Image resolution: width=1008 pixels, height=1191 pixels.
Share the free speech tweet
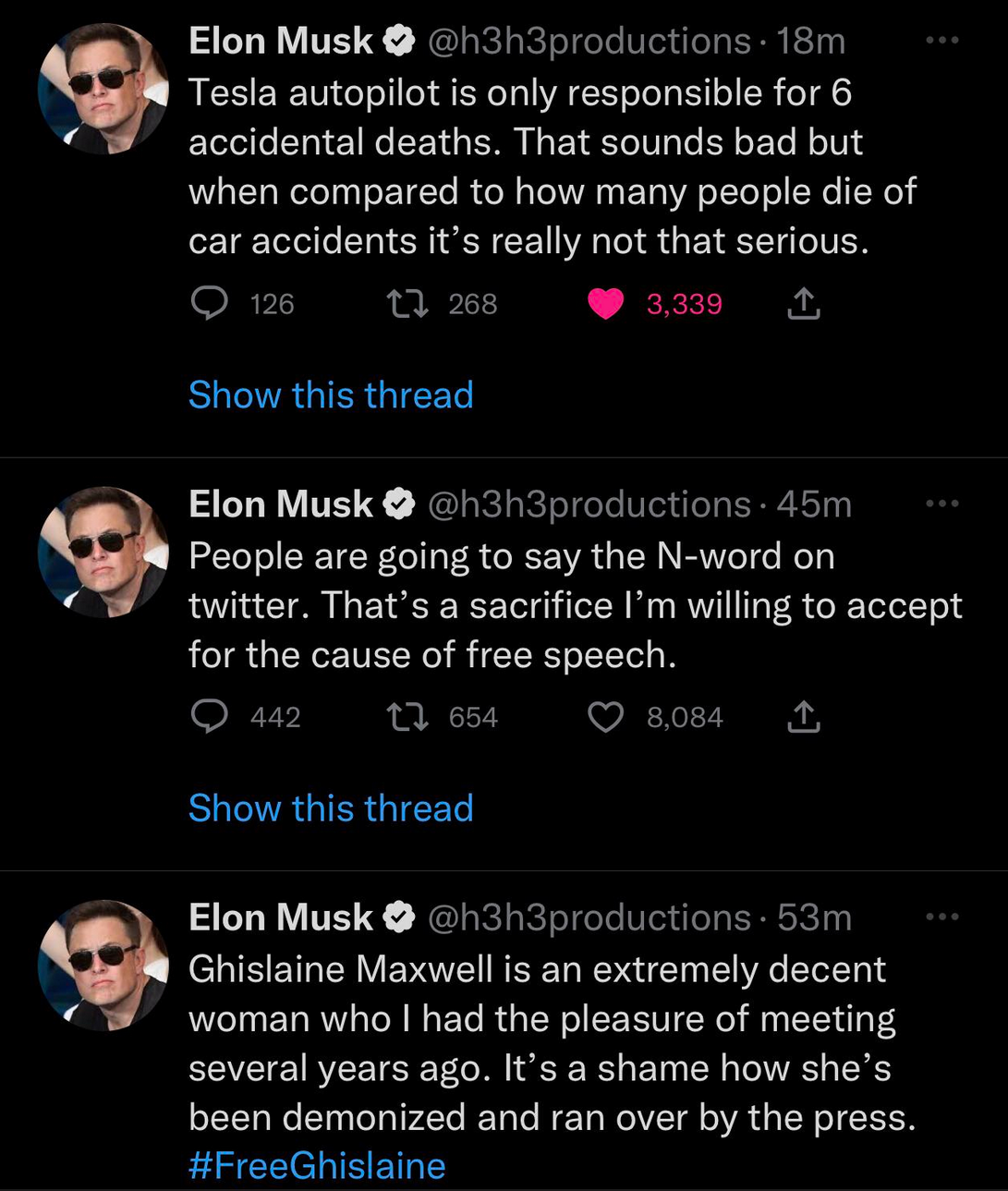(x=804, y=717)
